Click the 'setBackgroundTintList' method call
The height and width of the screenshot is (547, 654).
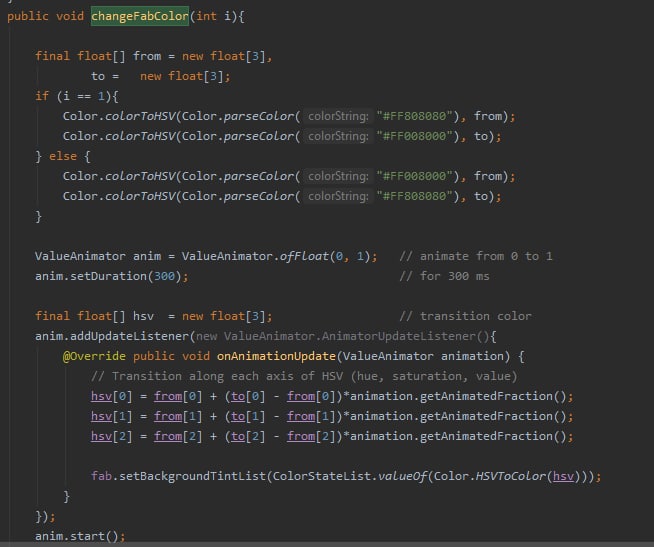pos(192,476)
